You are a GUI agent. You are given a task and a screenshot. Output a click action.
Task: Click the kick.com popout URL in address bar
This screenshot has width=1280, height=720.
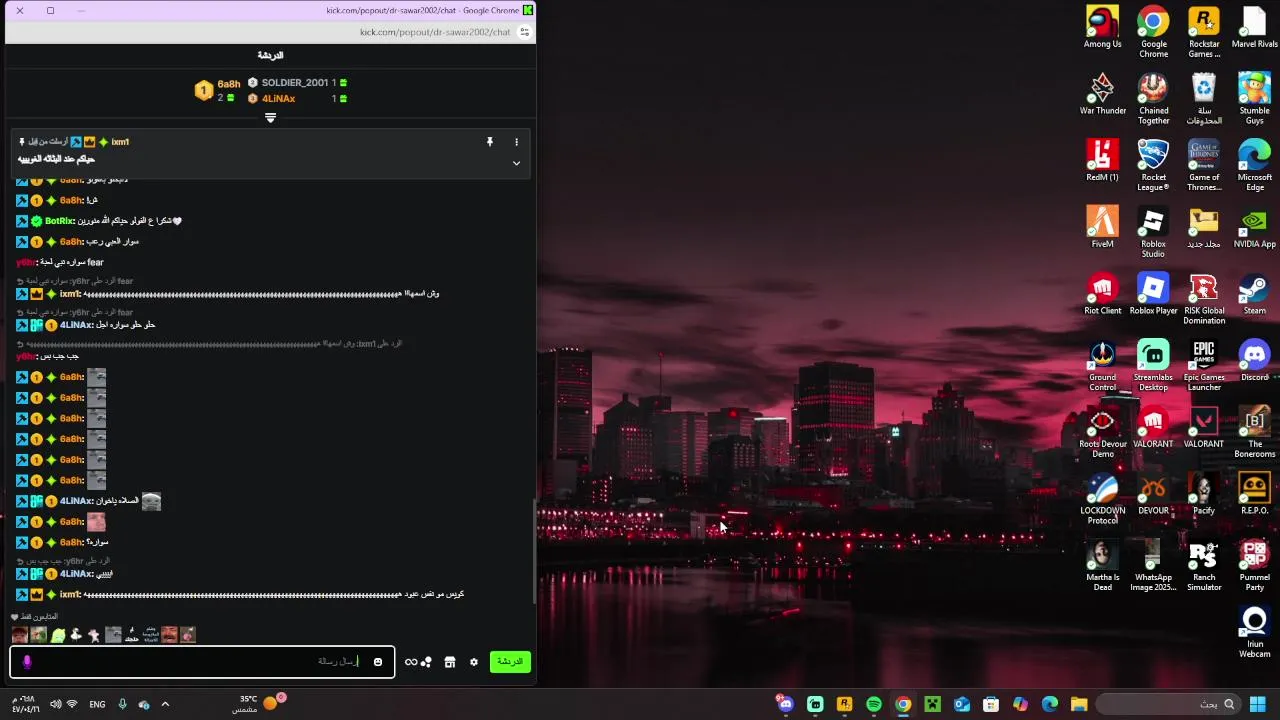click(x=435, y=32)
